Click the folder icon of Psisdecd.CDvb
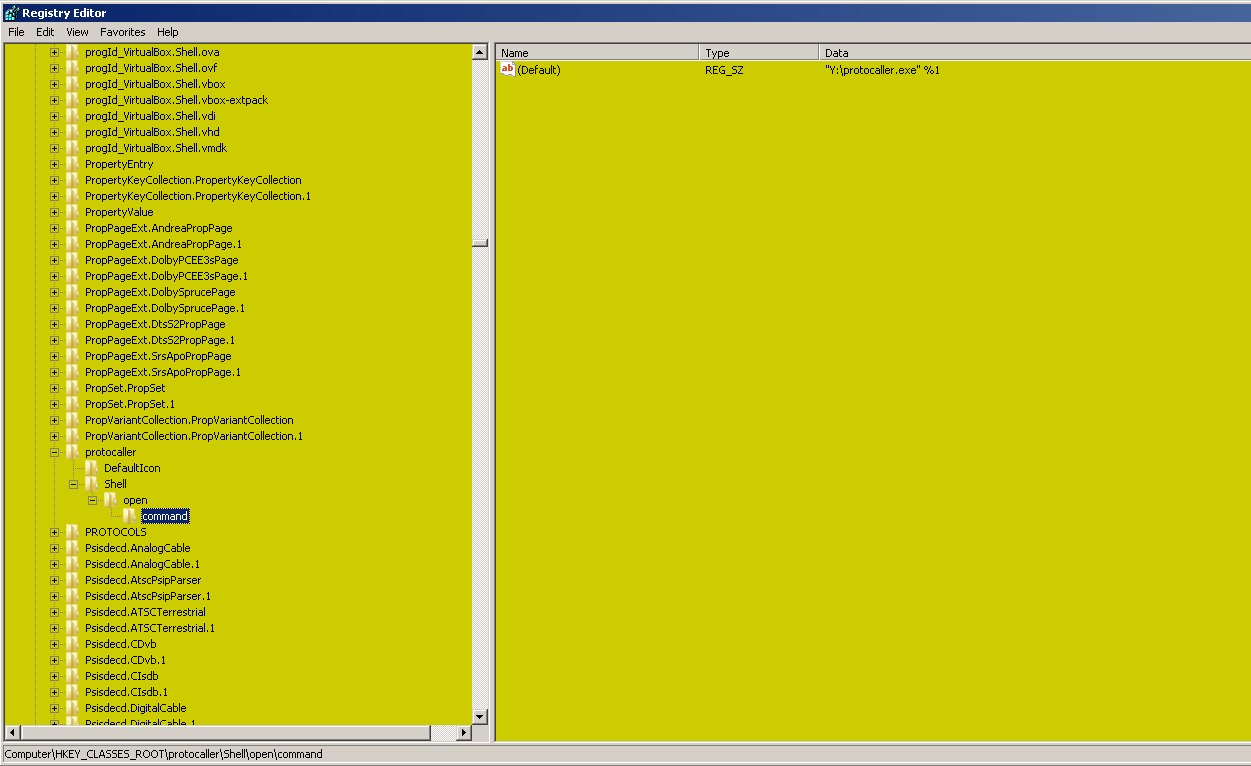The image size is (1251, 766). coord(72,644)
